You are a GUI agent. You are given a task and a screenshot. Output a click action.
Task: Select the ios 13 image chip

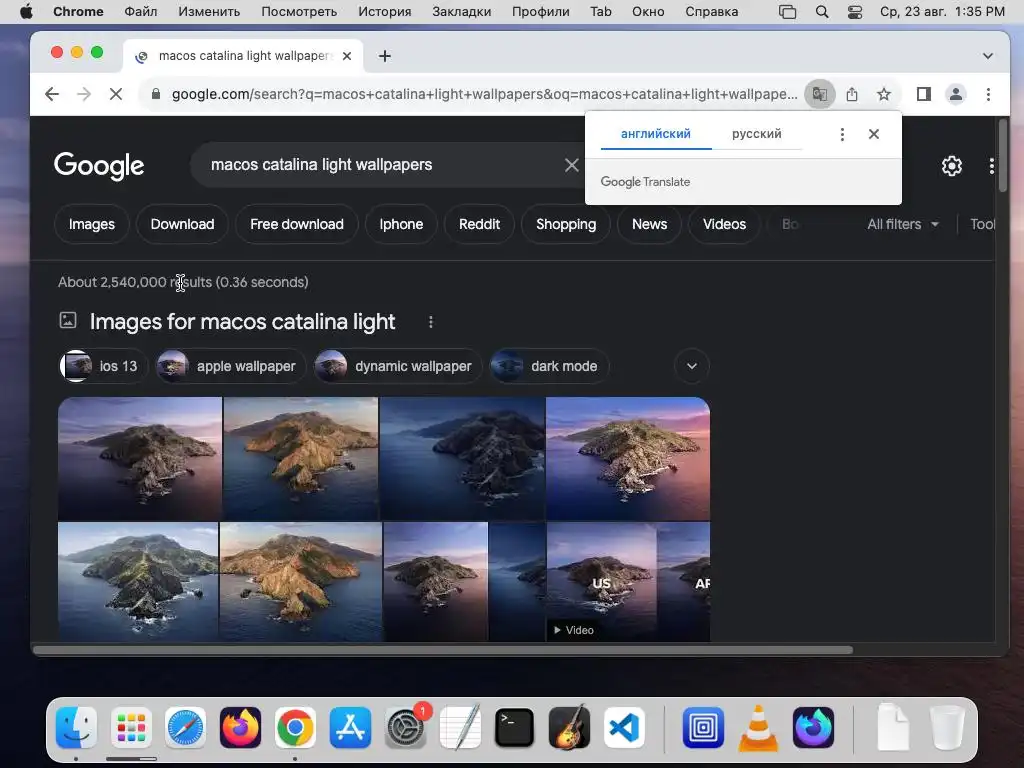[103, 366]
